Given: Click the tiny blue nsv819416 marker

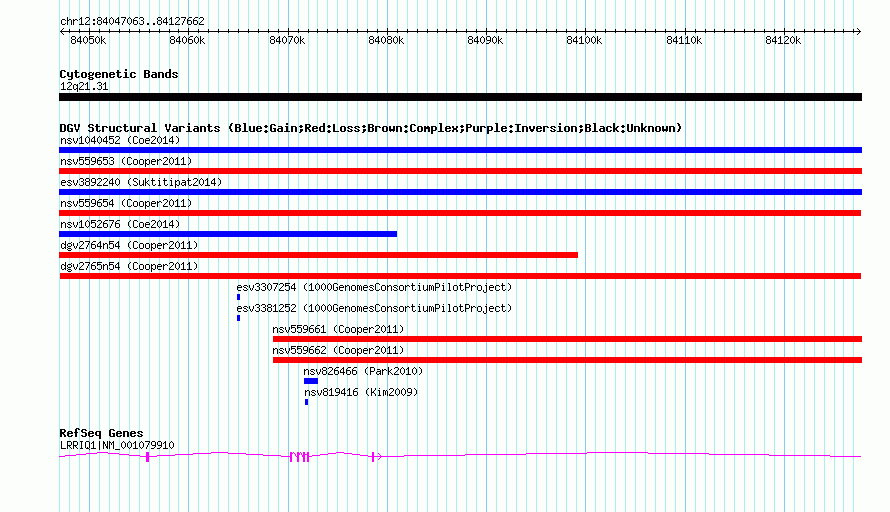Looking at the screenshot, I should coord(307,402).
